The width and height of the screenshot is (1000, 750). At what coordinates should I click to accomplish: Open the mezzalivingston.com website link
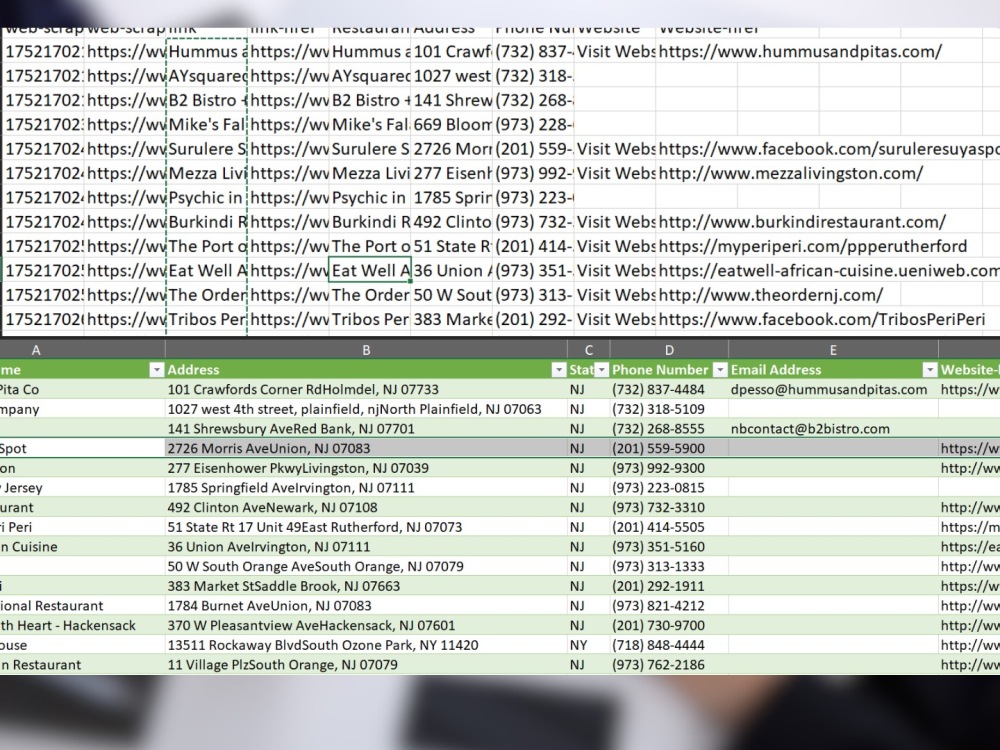(x=791, y=173)
